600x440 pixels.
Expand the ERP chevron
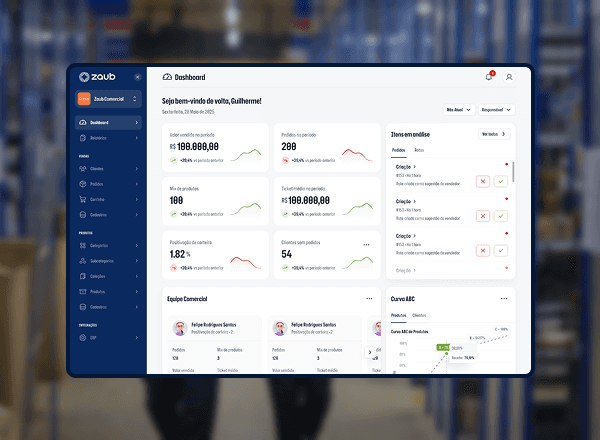[137, 337]
